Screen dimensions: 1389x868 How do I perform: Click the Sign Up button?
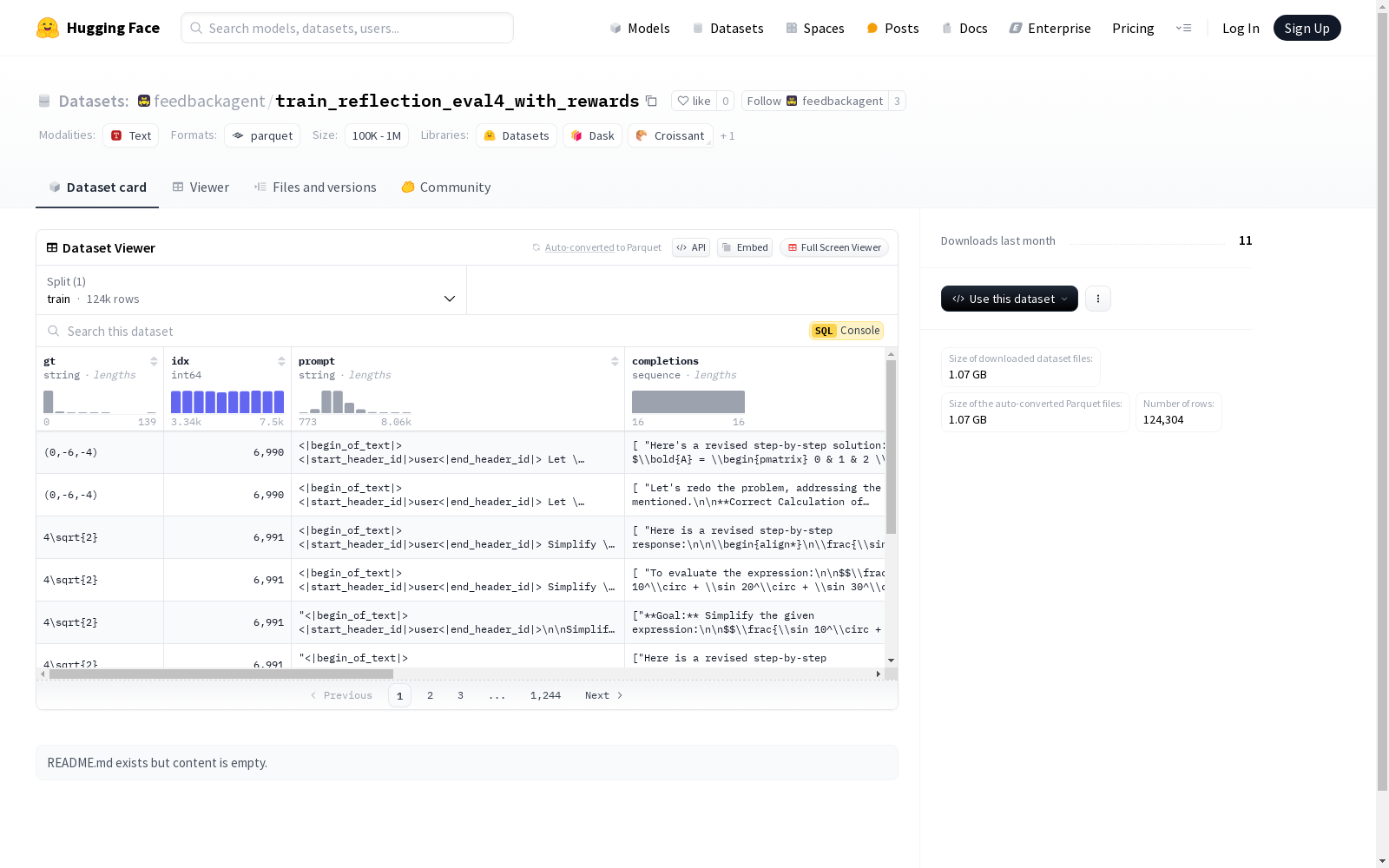coord(1307,28)
